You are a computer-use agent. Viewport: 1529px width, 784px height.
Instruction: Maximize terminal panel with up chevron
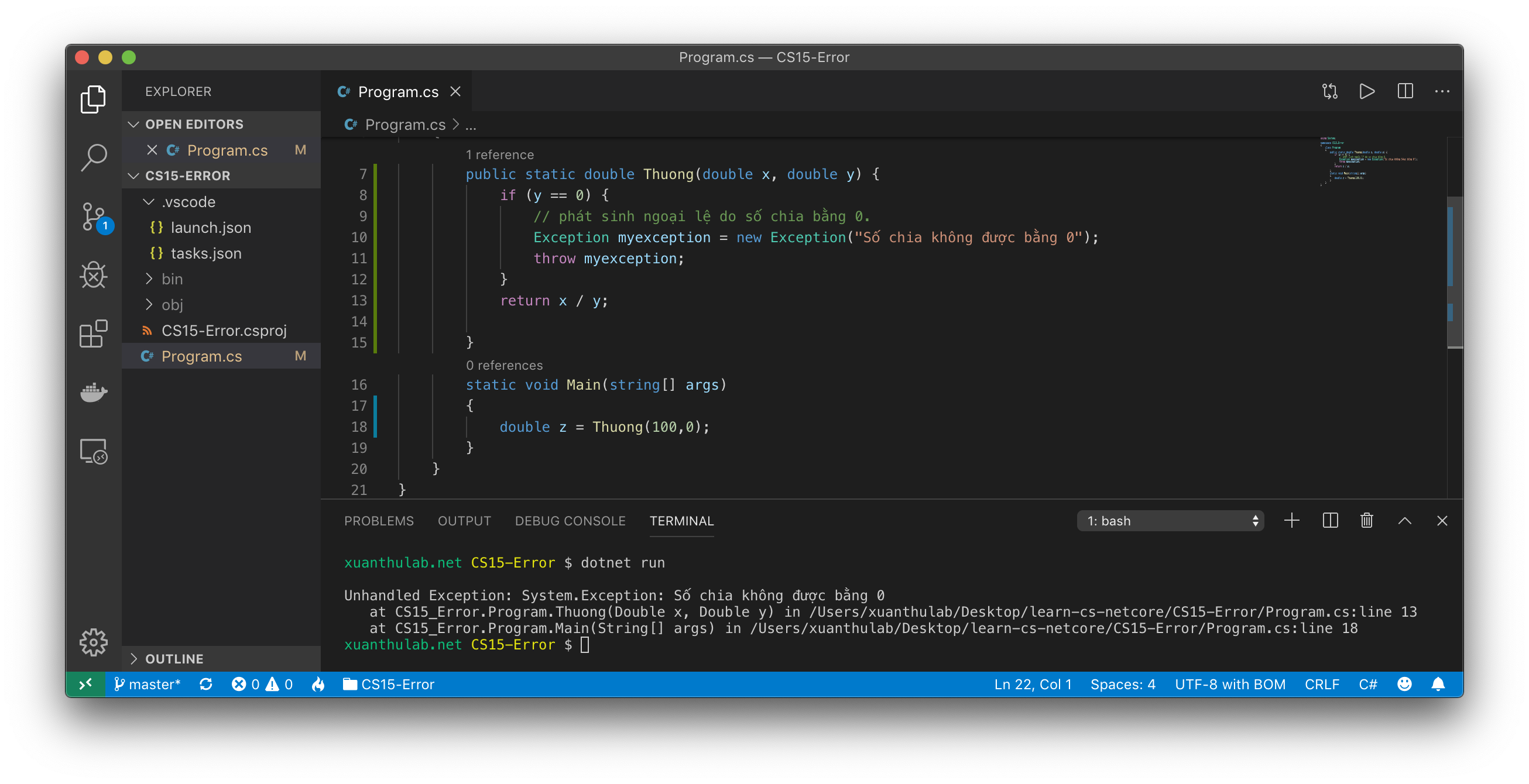click(1404, 521)
